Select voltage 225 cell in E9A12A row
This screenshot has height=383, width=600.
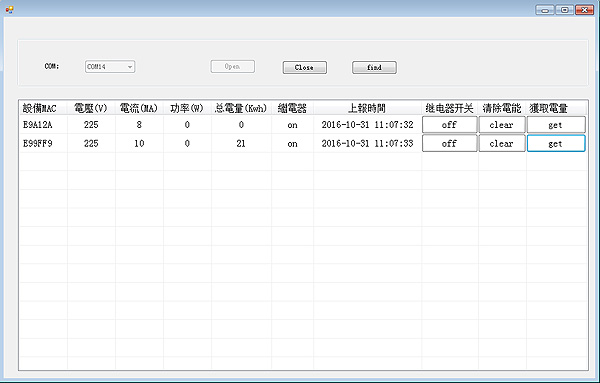pyautogui.click(x=91, y=125)
